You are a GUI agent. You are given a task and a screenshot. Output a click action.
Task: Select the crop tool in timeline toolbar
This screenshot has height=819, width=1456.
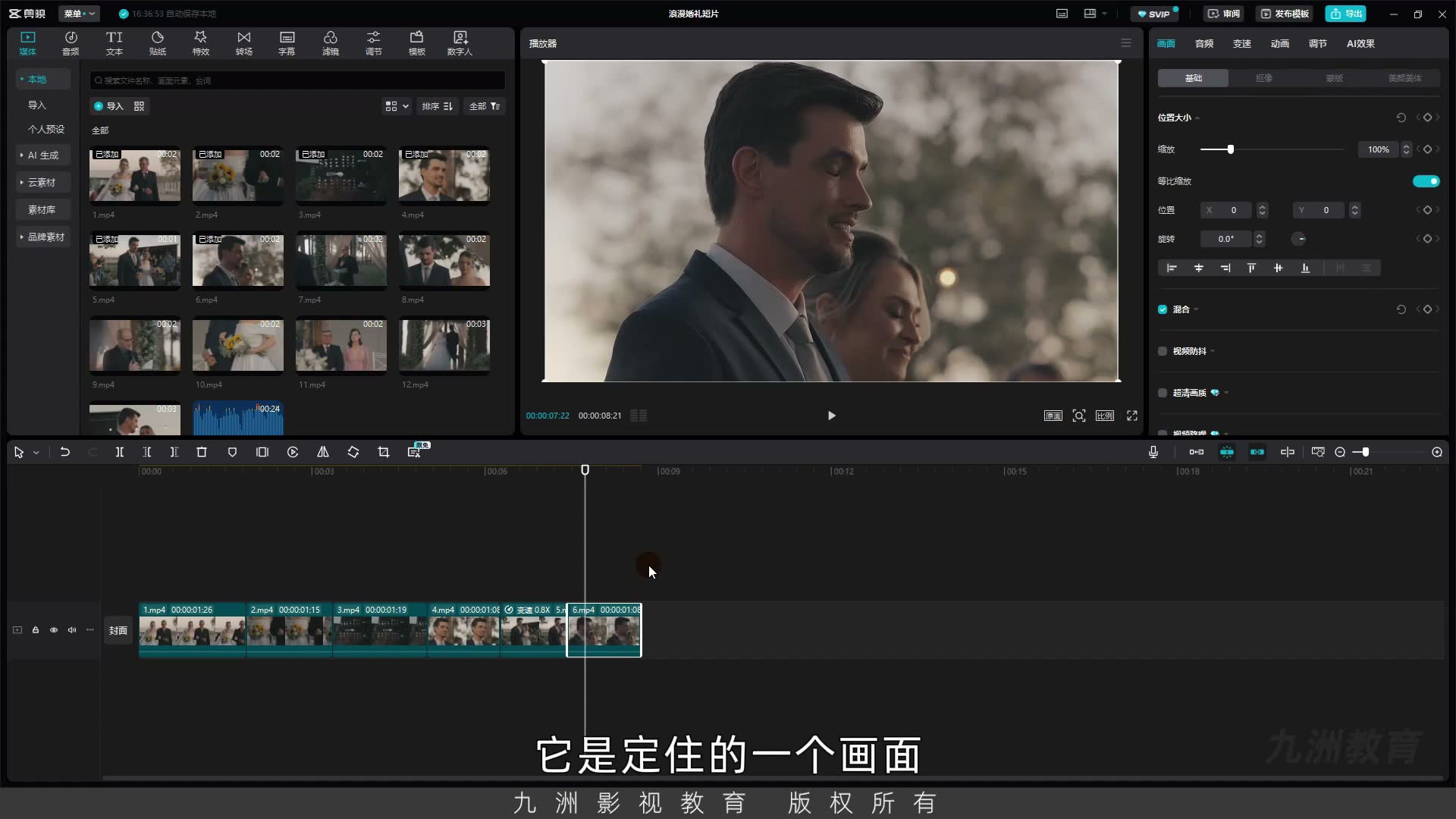click(384, 452)
